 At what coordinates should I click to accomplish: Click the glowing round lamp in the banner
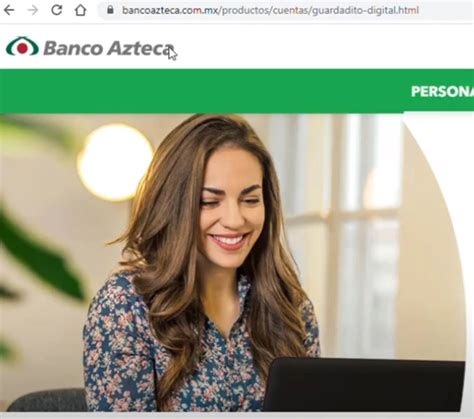pyautogui.click(x=115, y=162)
